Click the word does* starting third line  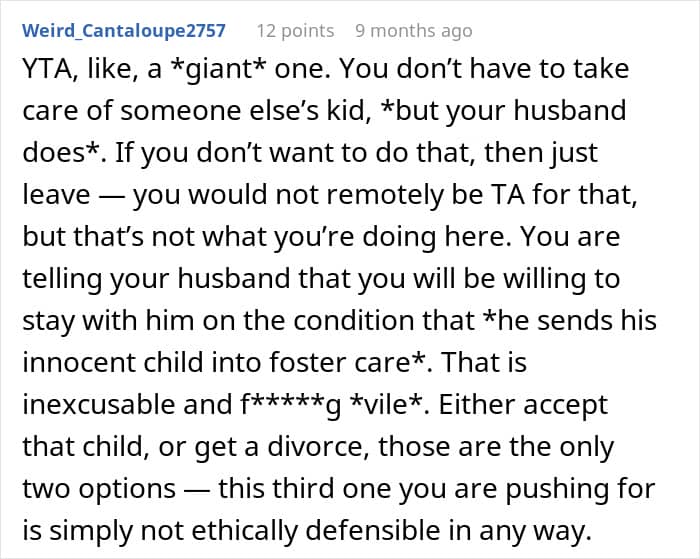tap(60, 152)
